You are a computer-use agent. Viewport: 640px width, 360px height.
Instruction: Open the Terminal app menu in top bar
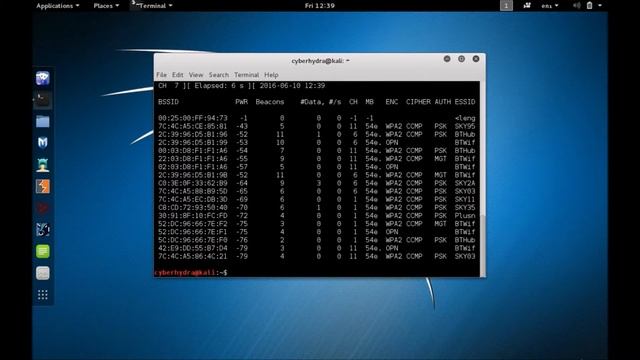[x=152, y=6]
